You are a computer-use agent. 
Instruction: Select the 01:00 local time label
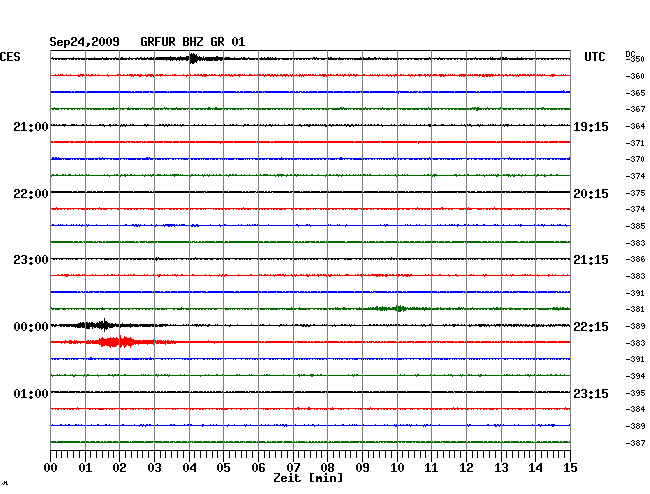[31, 393]
